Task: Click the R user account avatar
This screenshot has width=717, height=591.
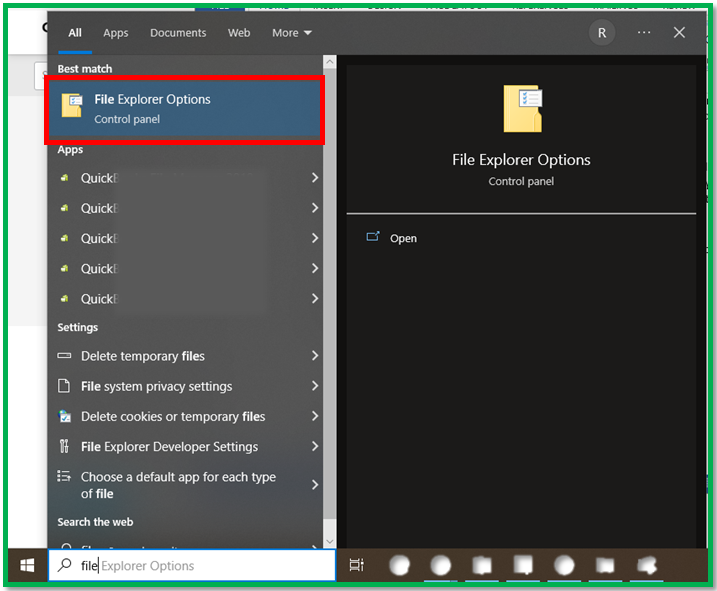Action: point(602,33)
